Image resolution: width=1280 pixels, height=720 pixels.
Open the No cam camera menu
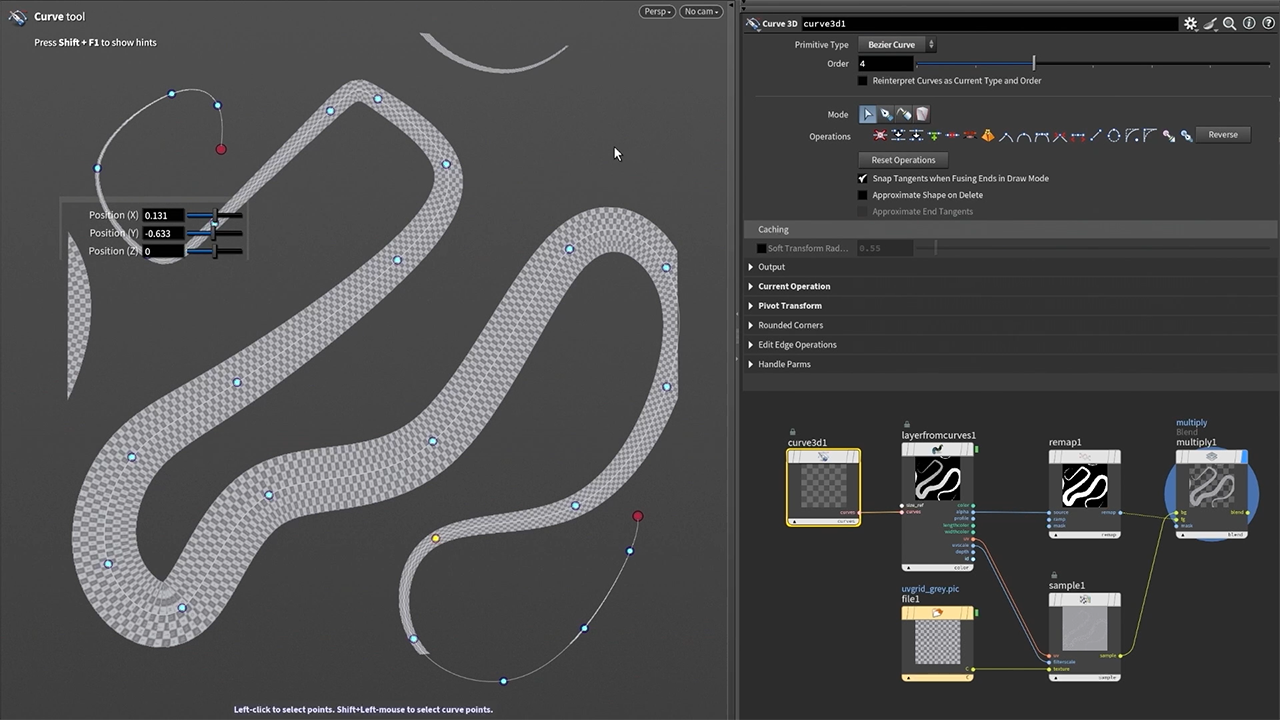(x=701, y=12)
